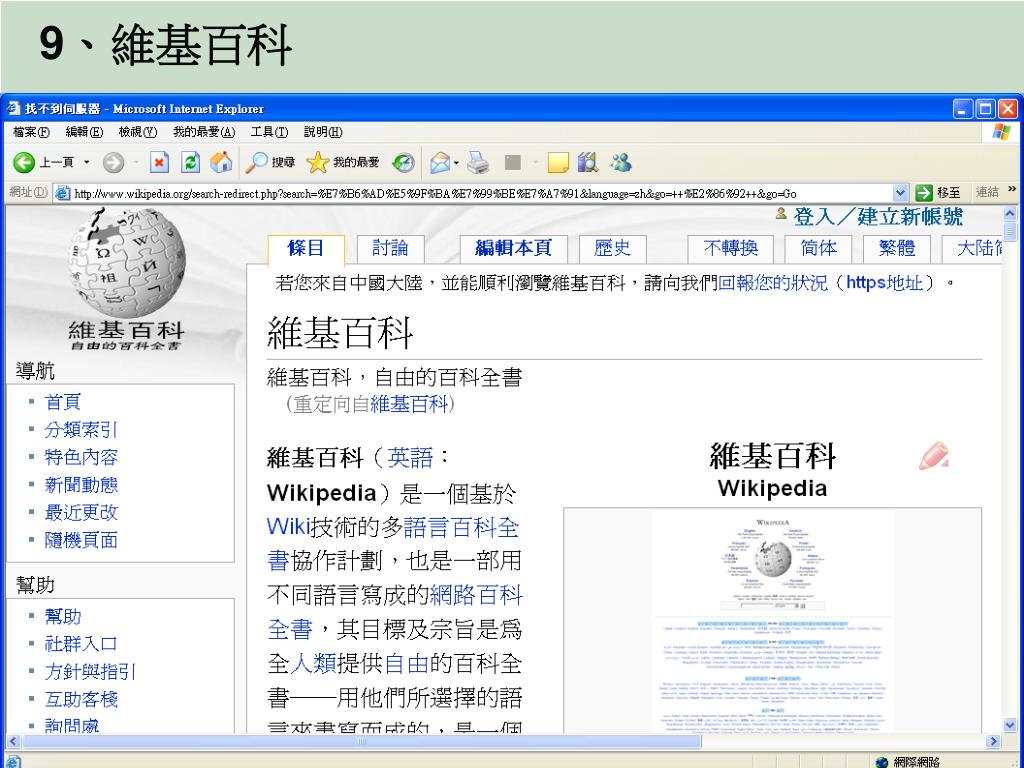Print the page with printer icon
This screenshot has height=768, width=1024.
478,163
